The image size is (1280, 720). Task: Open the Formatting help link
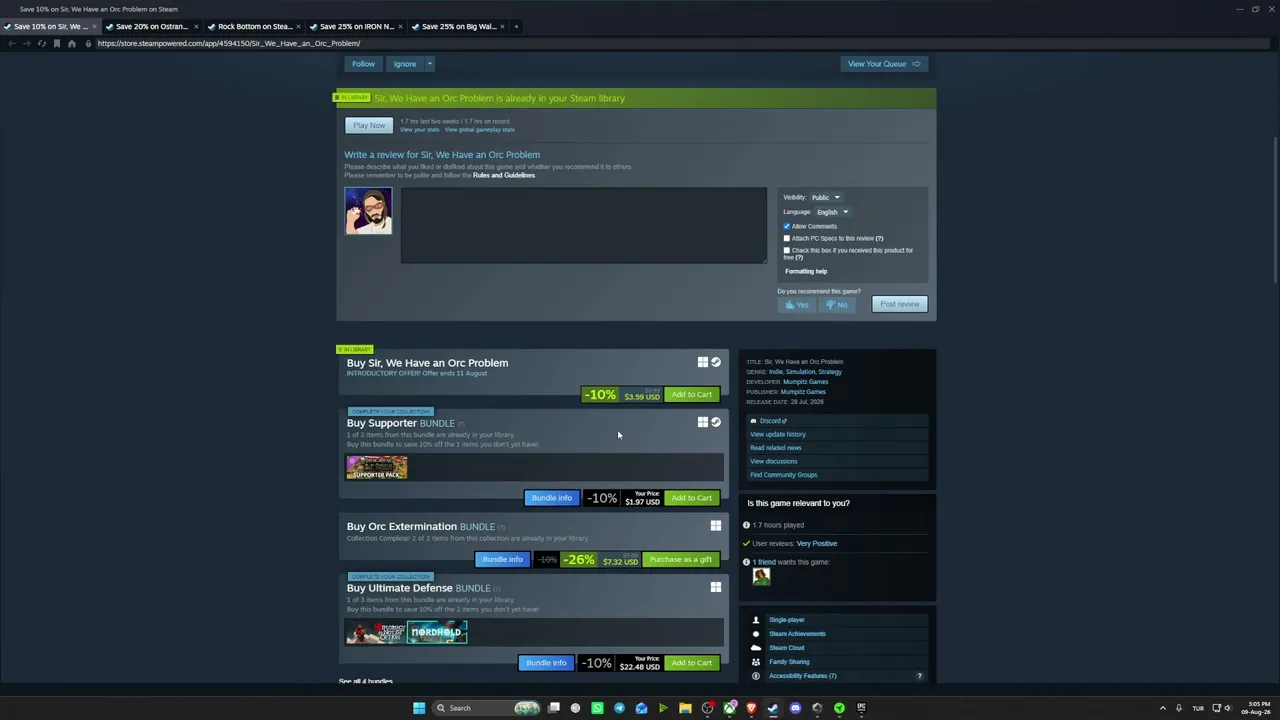(x=806, y=272)
